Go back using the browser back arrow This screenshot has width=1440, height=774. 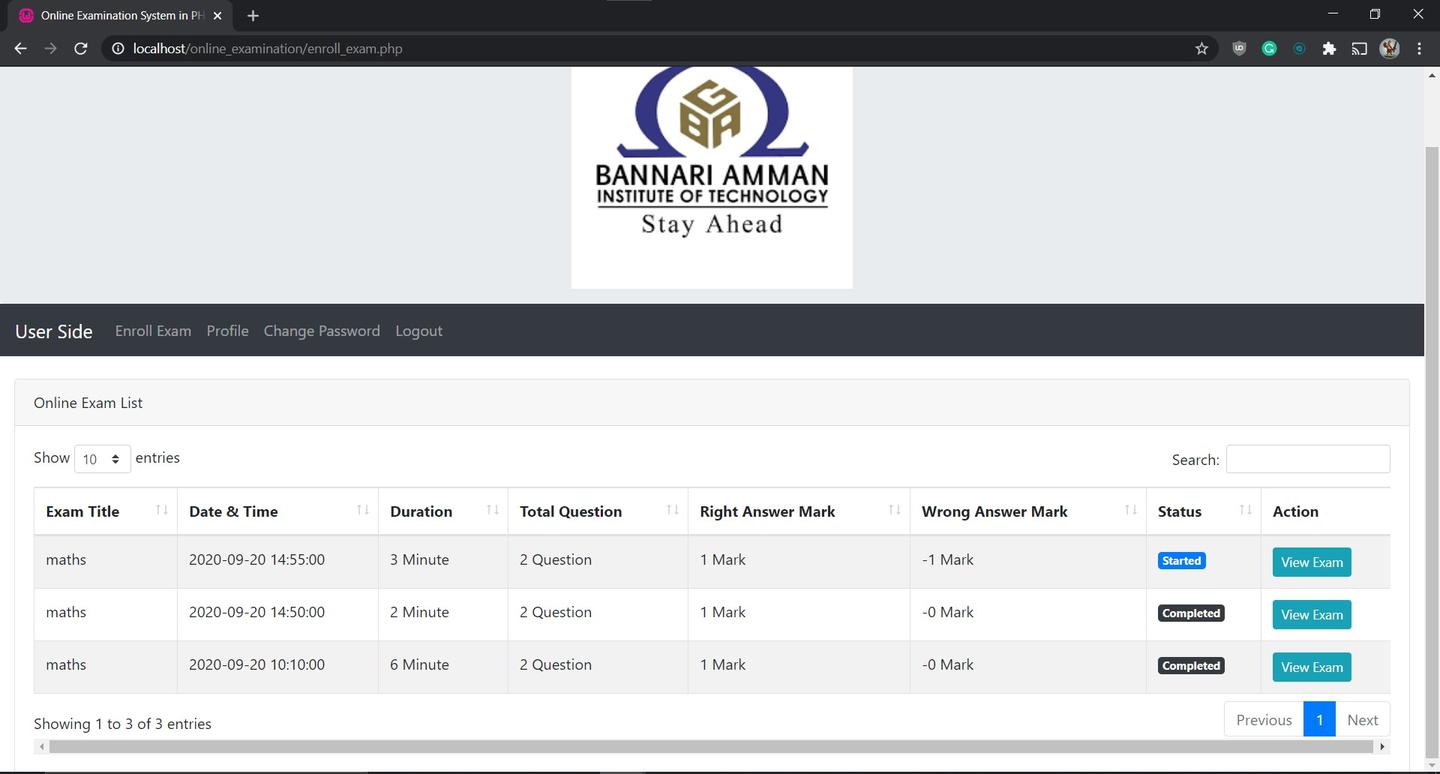point(20,48)
